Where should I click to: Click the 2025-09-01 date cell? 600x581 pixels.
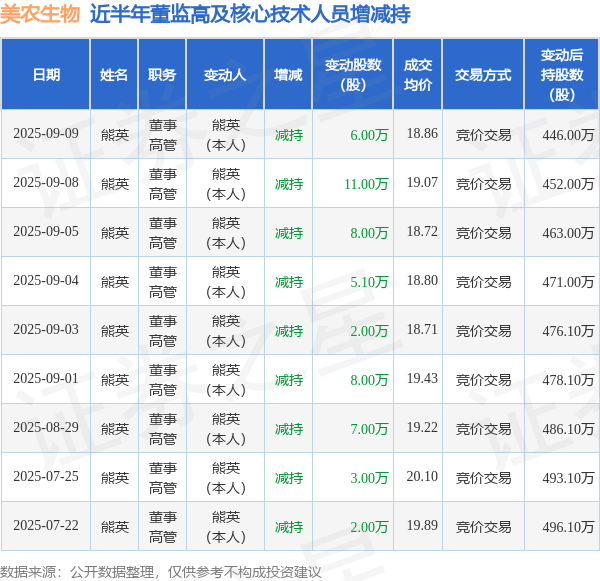[x=46, y=379]
